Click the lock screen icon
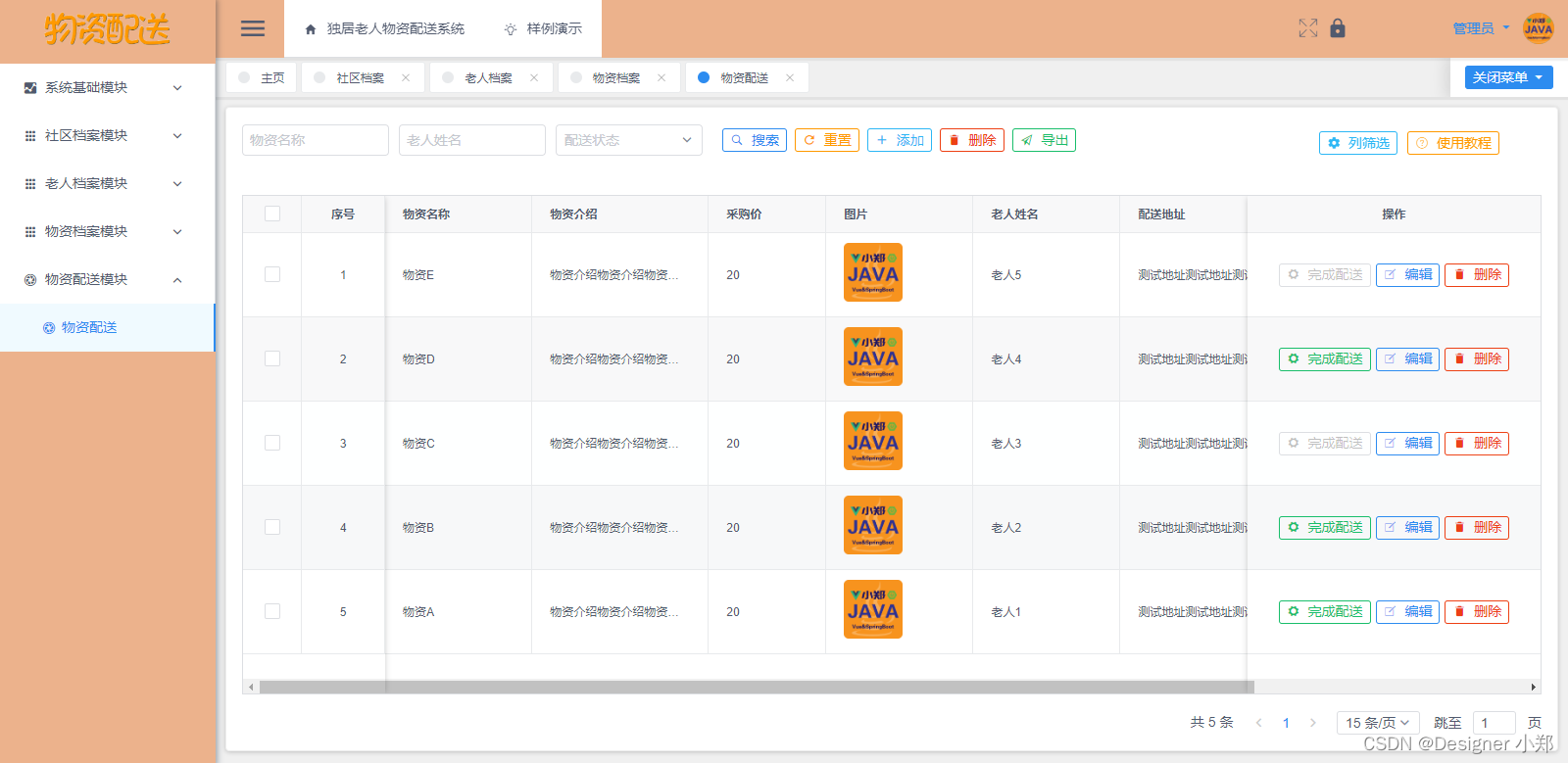Screen dimensions: 1568x763 click(1338, 28)
